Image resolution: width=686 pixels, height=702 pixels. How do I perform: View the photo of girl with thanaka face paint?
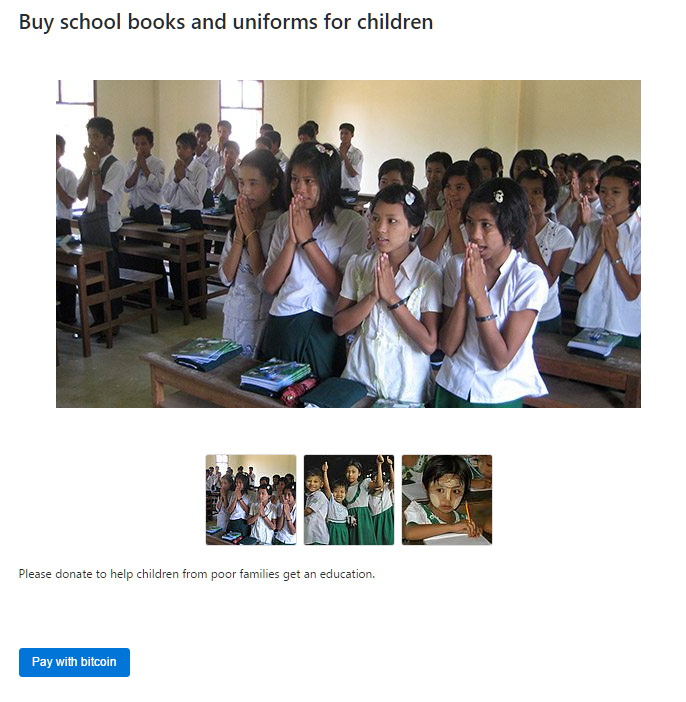pyautogui.click(x=447, y=500)
